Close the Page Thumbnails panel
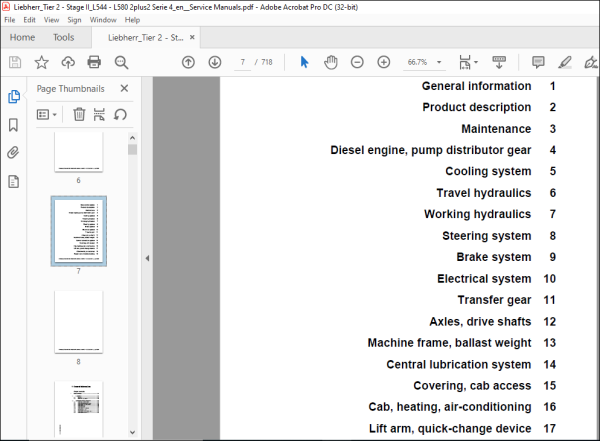600x441 pixels. 124,88
